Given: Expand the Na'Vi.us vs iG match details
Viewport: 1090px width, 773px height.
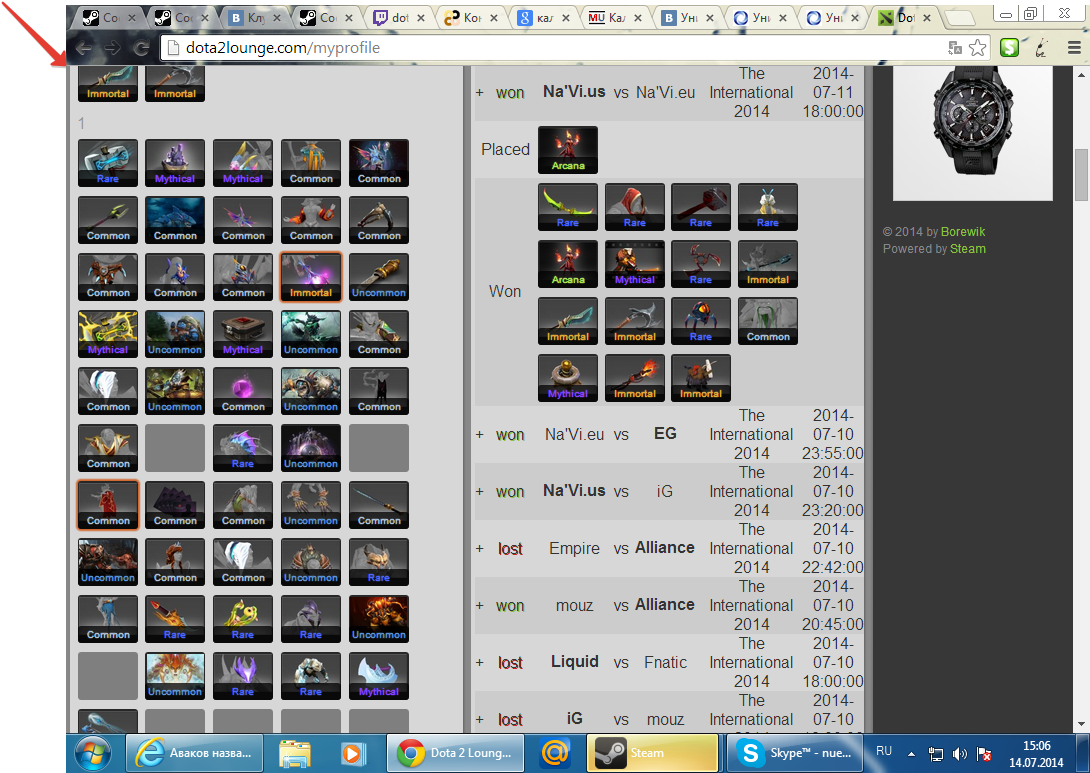Looking at the screenshot, I should (480, 491).
